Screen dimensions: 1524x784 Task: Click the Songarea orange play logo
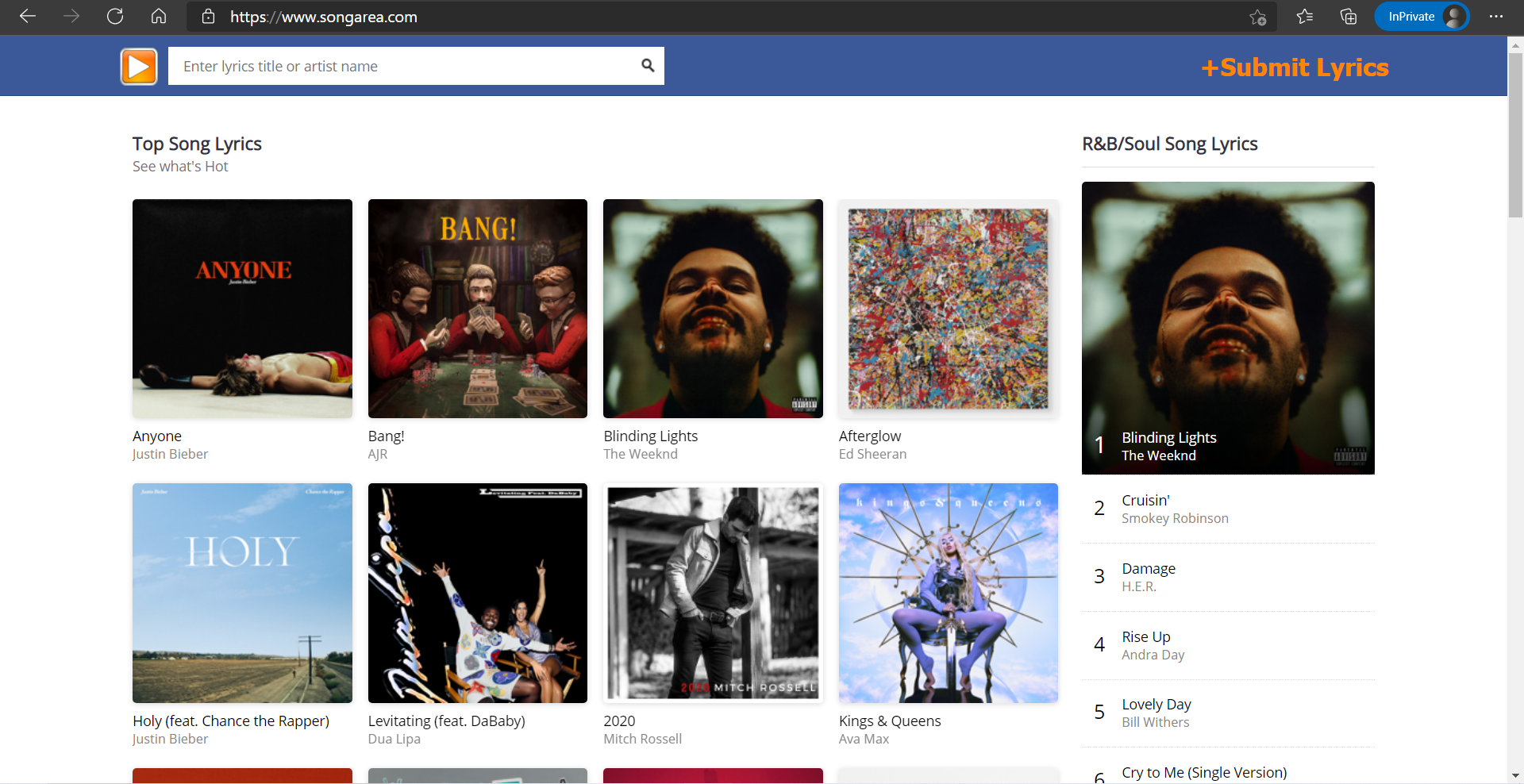(139, 66)
